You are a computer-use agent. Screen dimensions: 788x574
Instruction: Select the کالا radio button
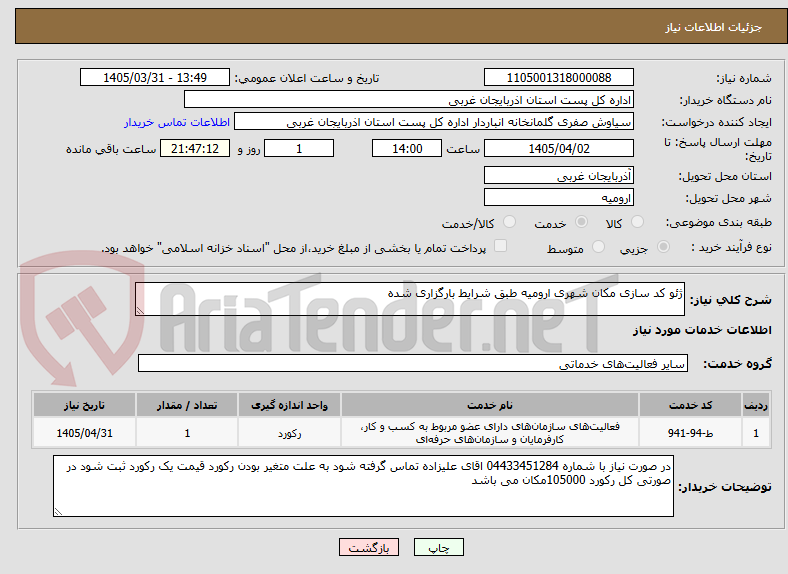[637, 222]
